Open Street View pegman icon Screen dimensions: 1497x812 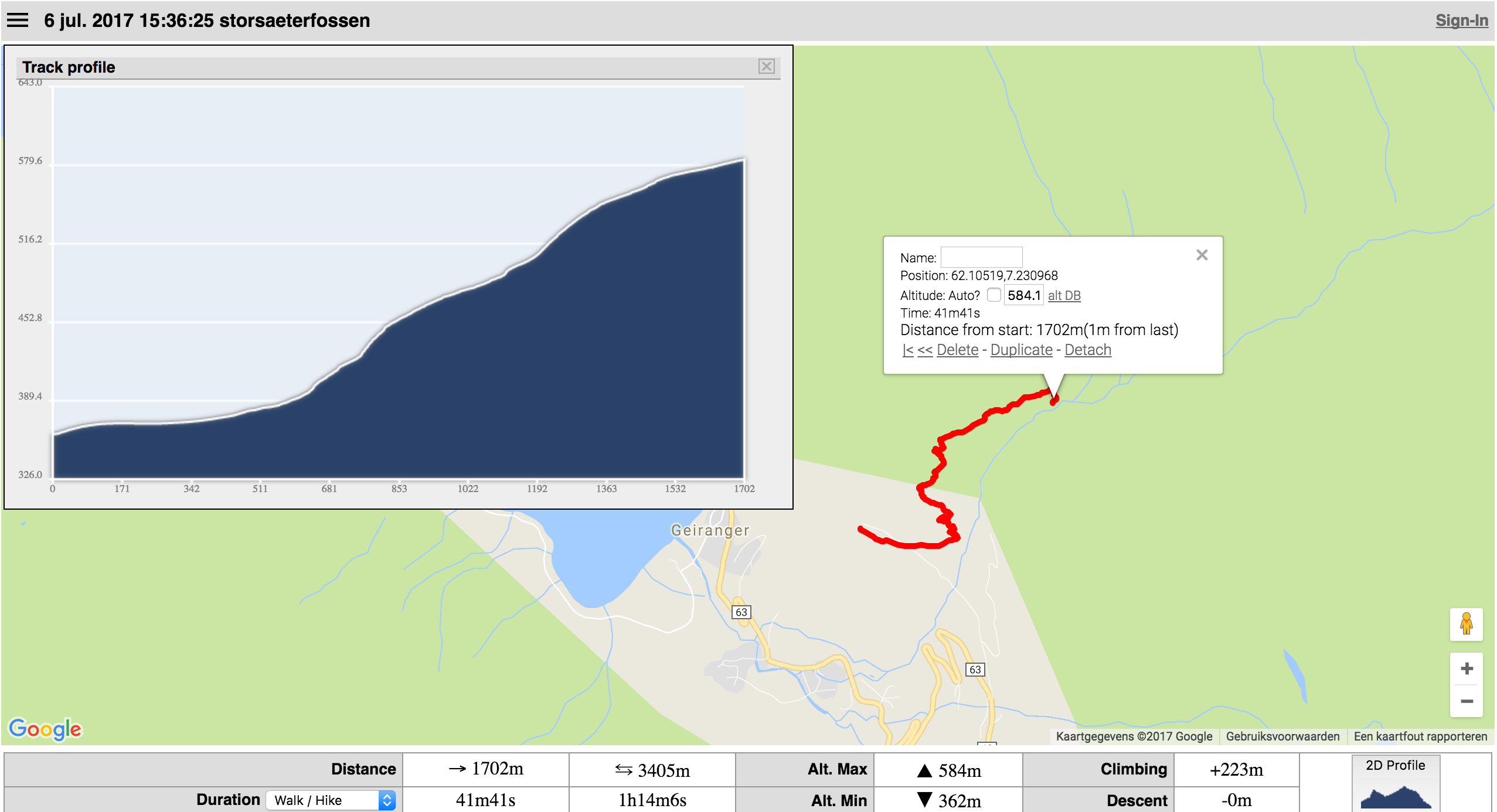(1466, 624)
